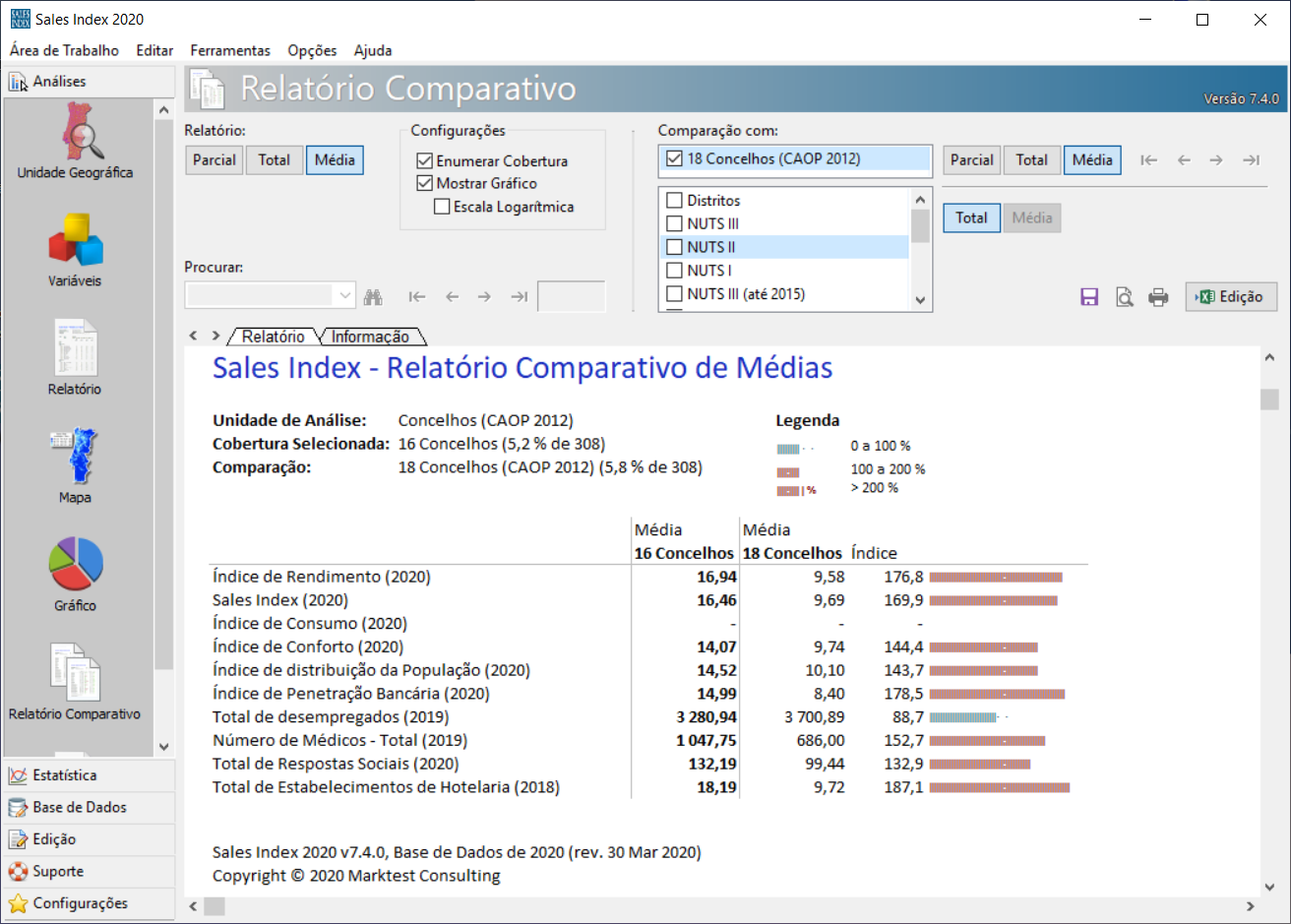The width and height of the screenshot is (1291, 924).
Task: Click the print preview magnifier icon
Action: [x=1124, y=297]
